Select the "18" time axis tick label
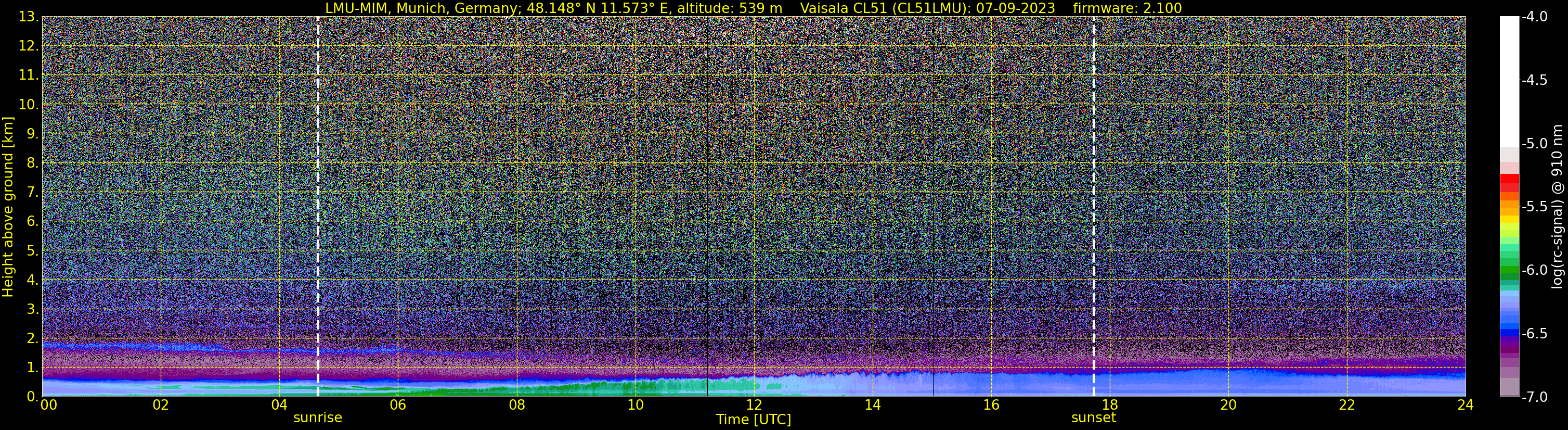This screenshot has height=430, width=1568. pyautogui.click(x=1110, y=405)
